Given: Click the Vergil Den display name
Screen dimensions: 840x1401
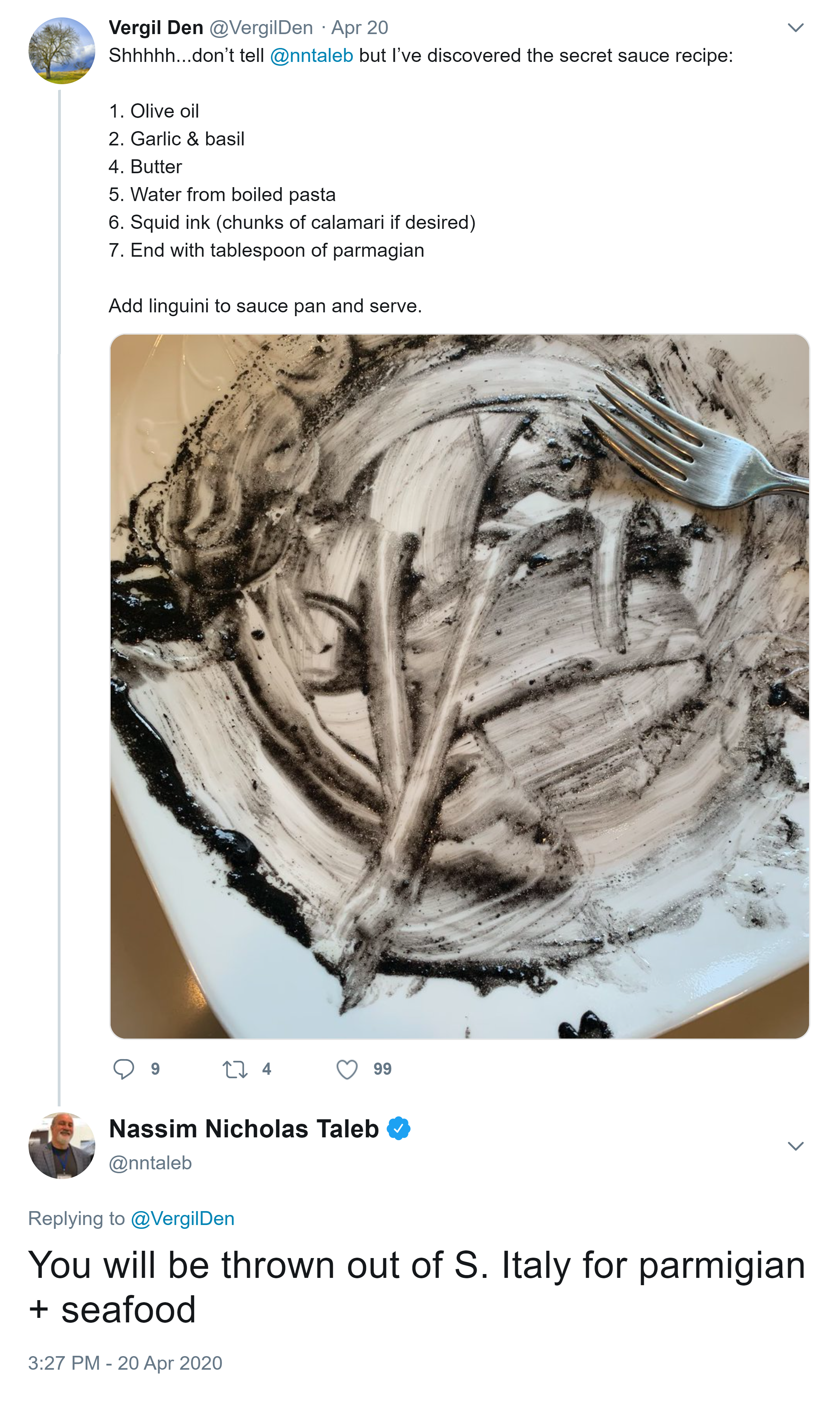Looking at the screenshot, I should (156, 28).
